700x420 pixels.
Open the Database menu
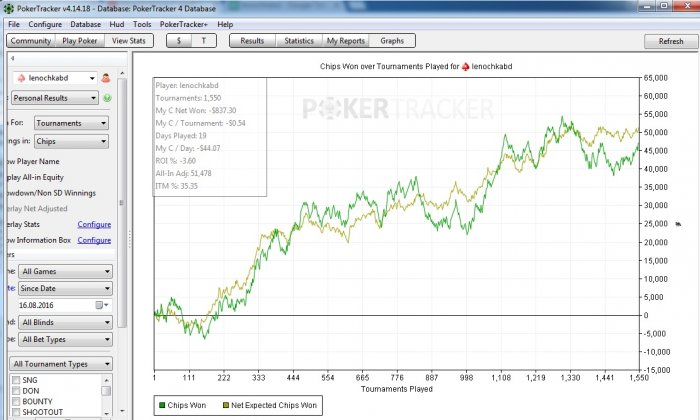(85, 24)
